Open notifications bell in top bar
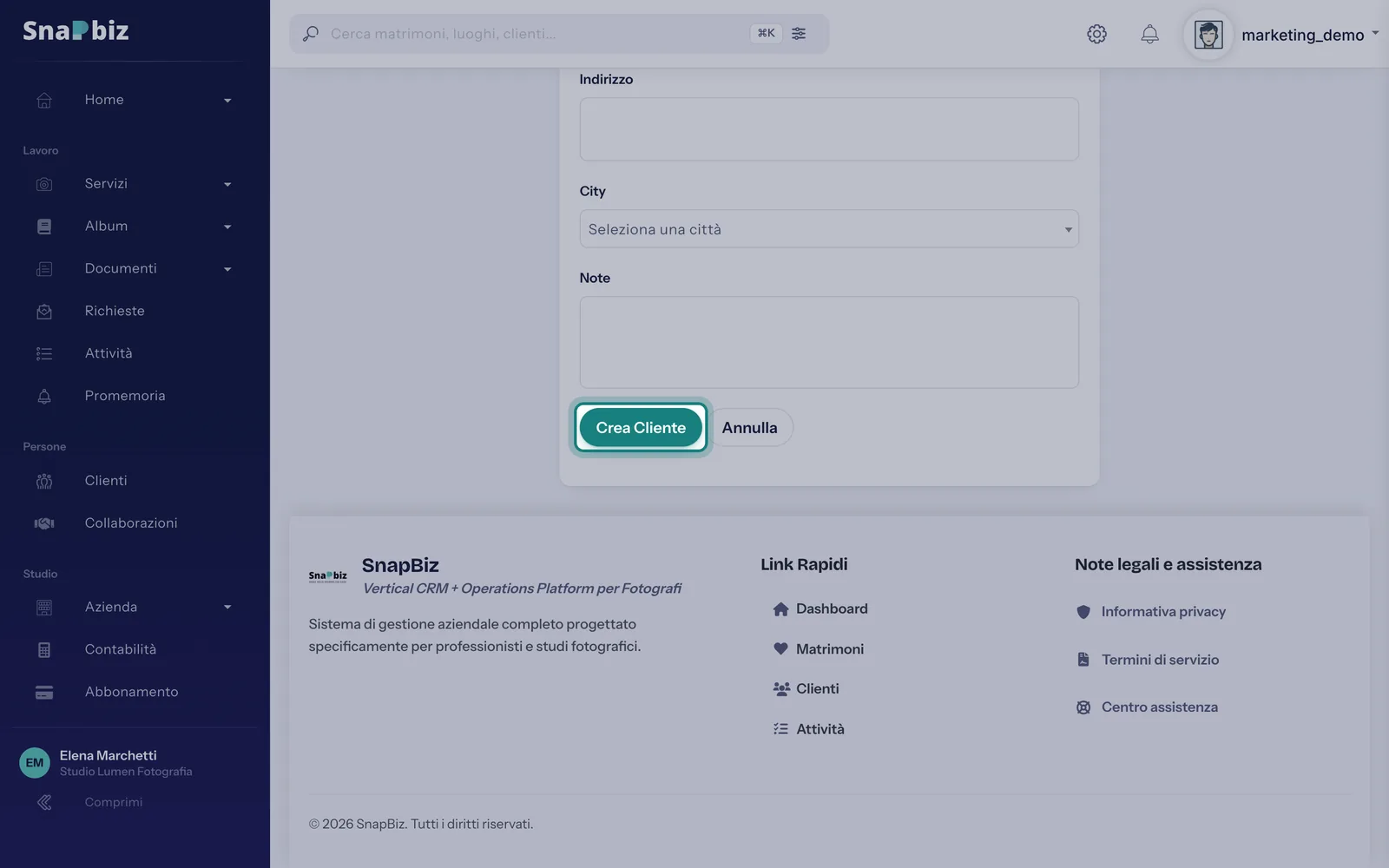Viewport: 1389px width, 868px height. (1149, 34)
